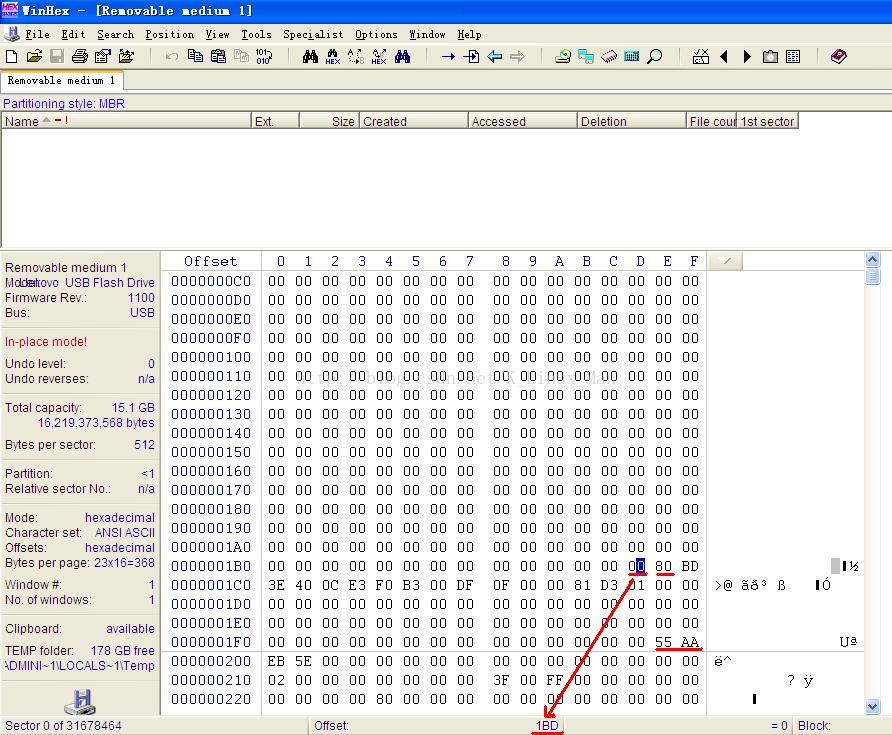
Task: Open the View menu
Action: click(x=217, y=34)
